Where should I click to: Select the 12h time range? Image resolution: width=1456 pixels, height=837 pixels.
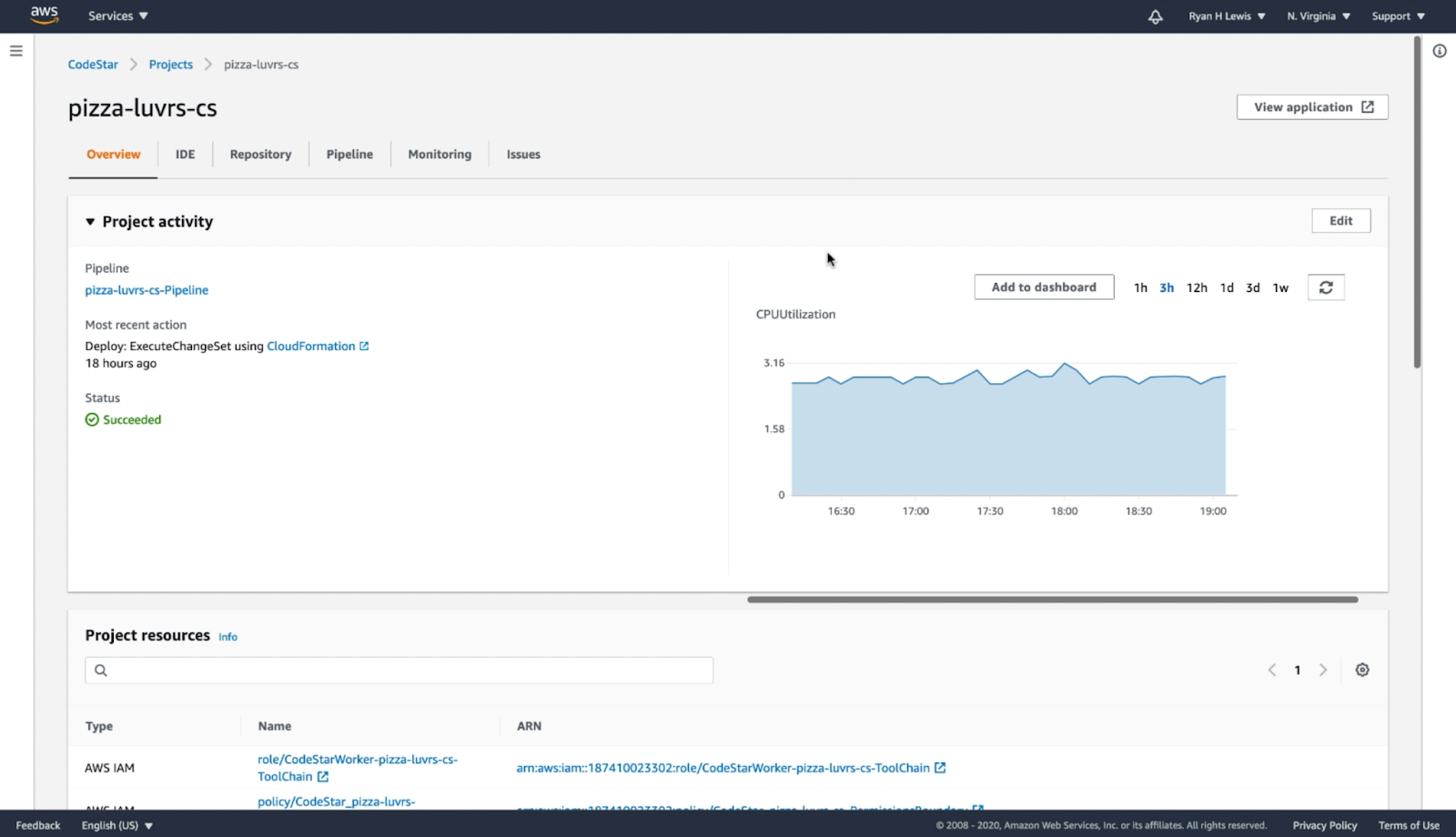[x=1197, y=287]
